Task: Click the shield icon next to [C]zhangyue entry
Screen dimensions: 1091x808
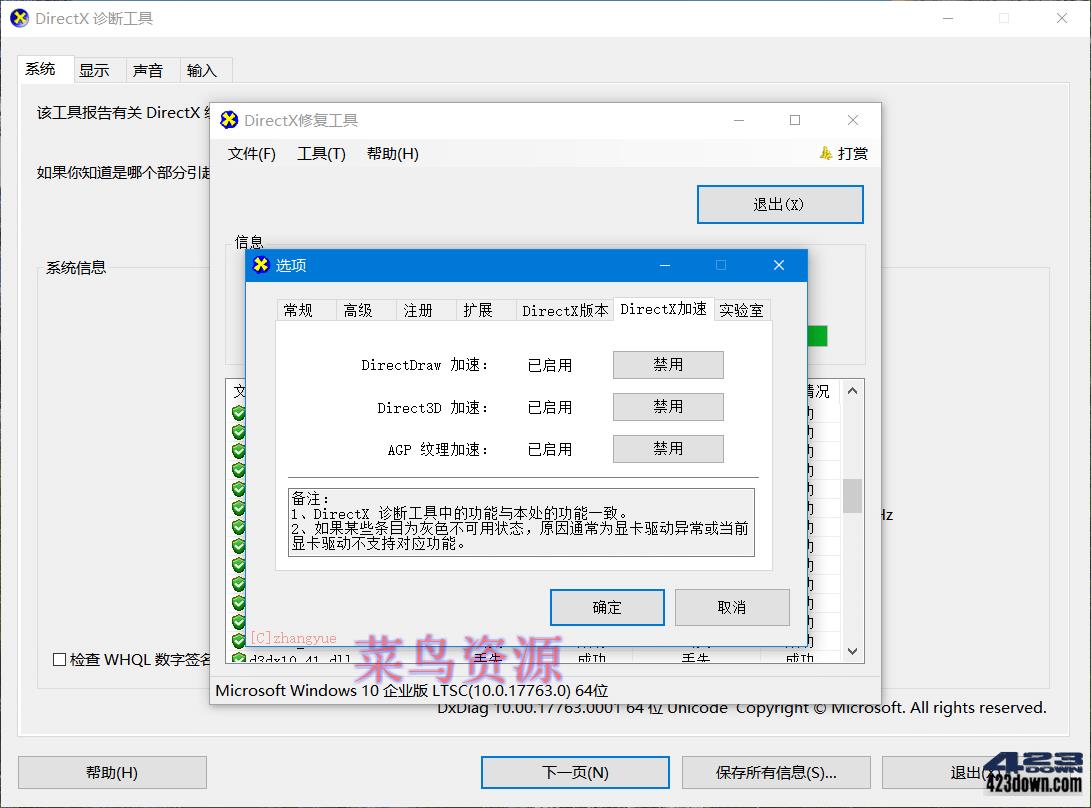Action: click(238, 638)
